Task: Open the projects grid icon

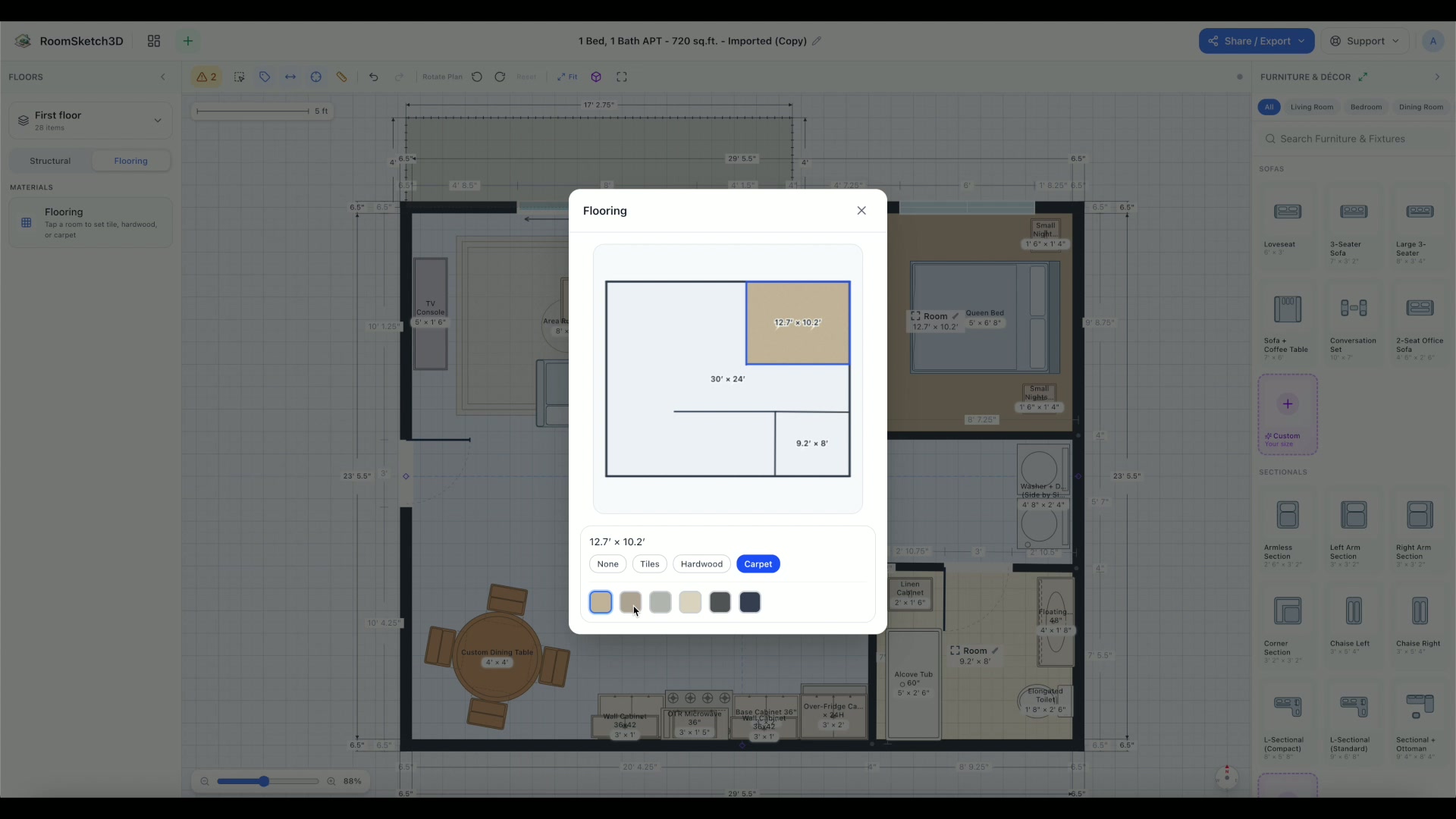Action: (x=154, y=41)
